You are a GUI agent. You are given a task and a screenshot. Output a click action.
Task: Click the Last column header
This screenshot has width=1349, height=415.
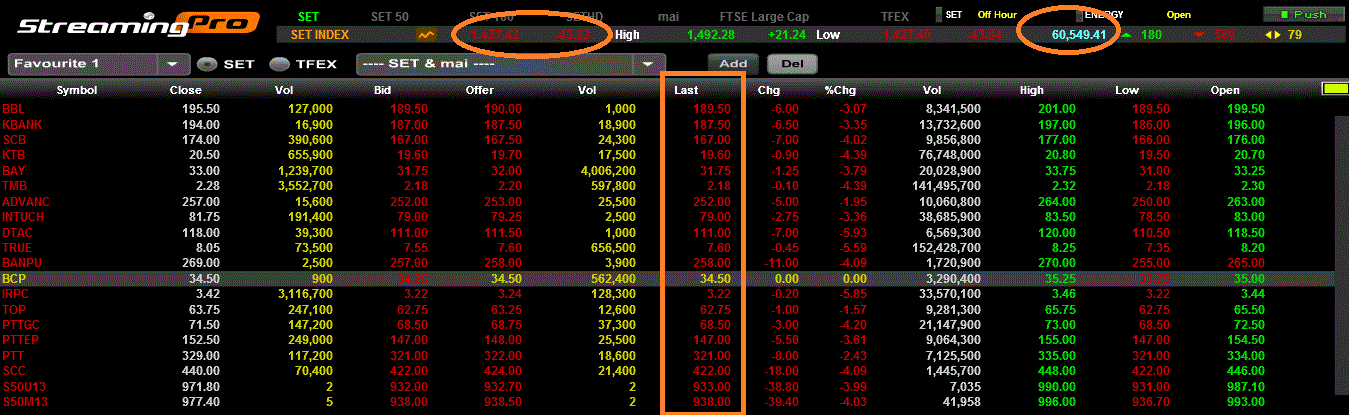point(686,90)
